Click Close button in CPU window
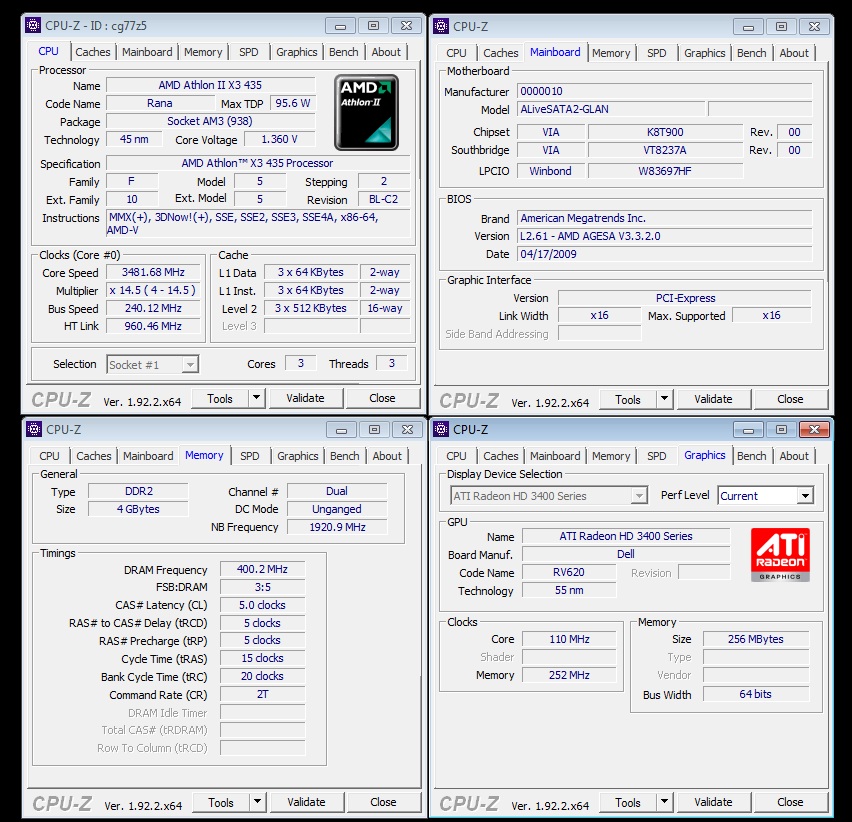Viewport: 852px width, 822px height. tap(383, 398)
